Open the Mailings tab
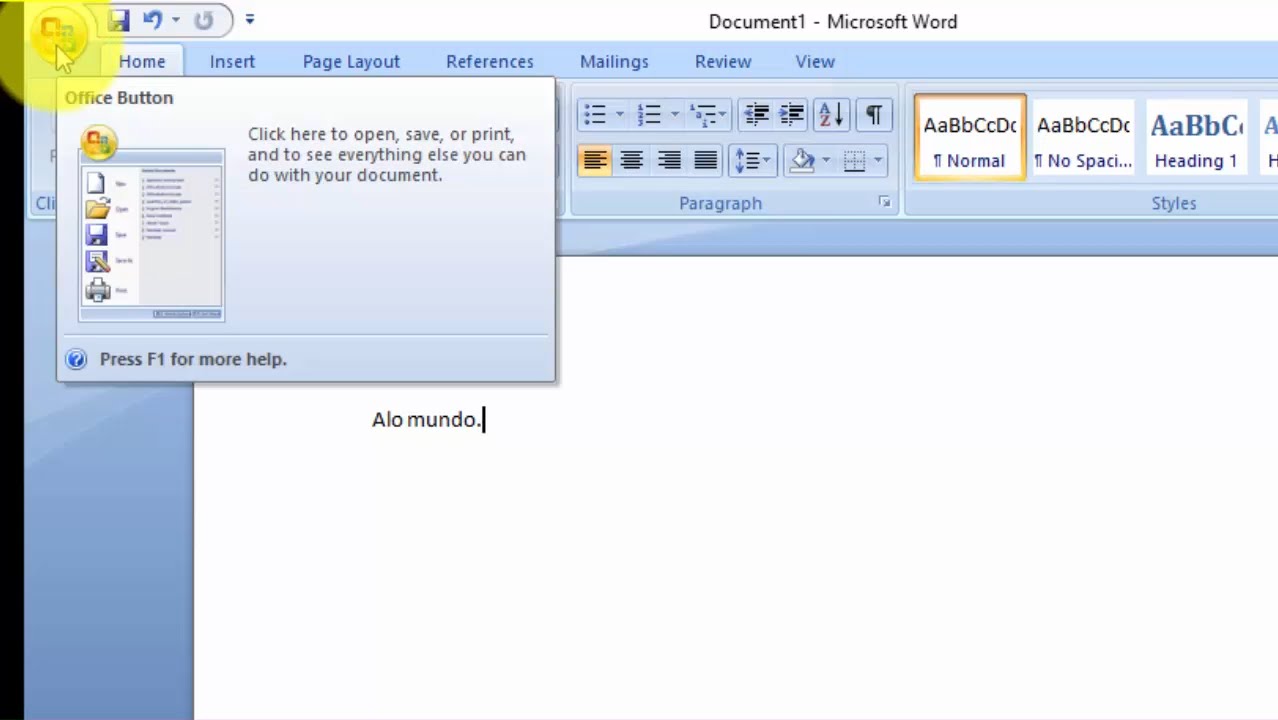 (614, 62)
